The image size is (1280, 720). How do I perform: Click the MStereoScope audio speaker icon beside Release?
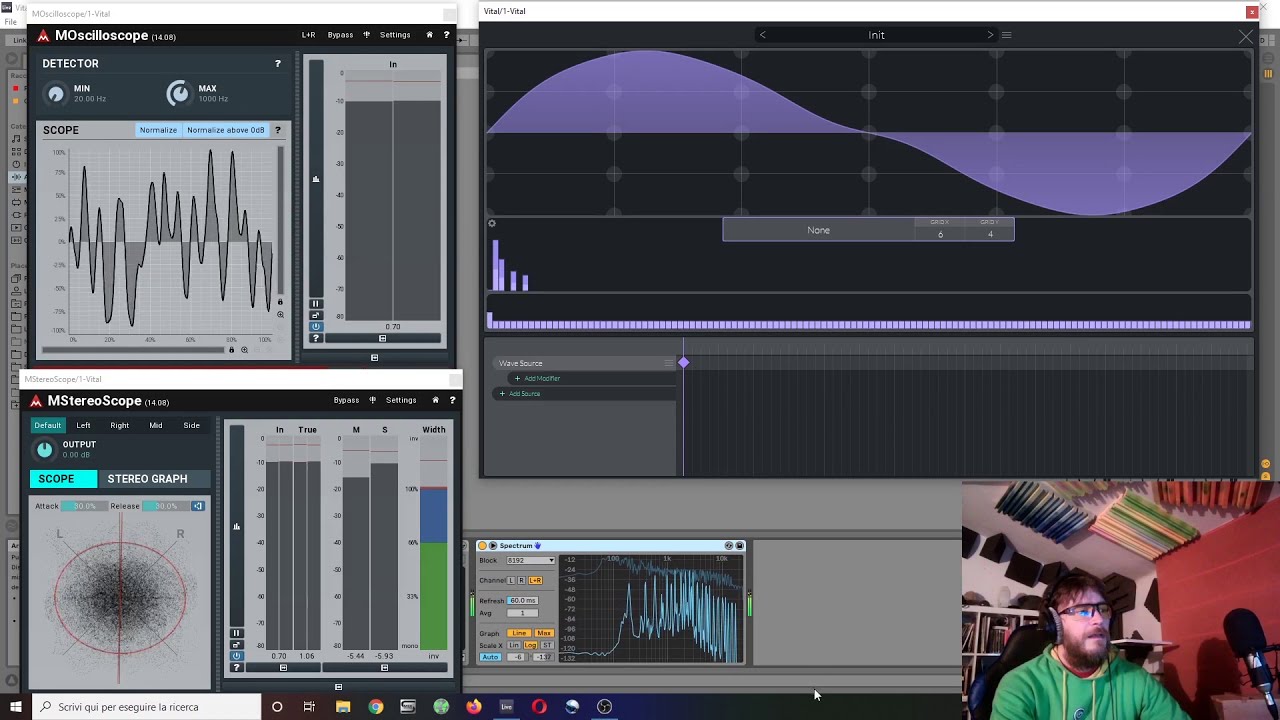click(198, 506)
